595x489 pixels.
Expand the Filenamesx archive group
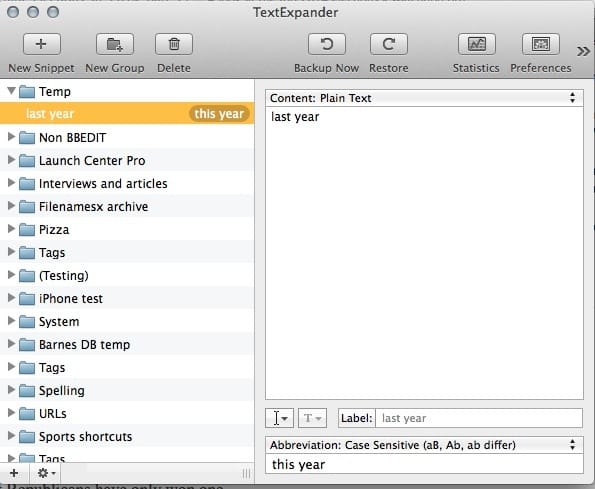11,206
